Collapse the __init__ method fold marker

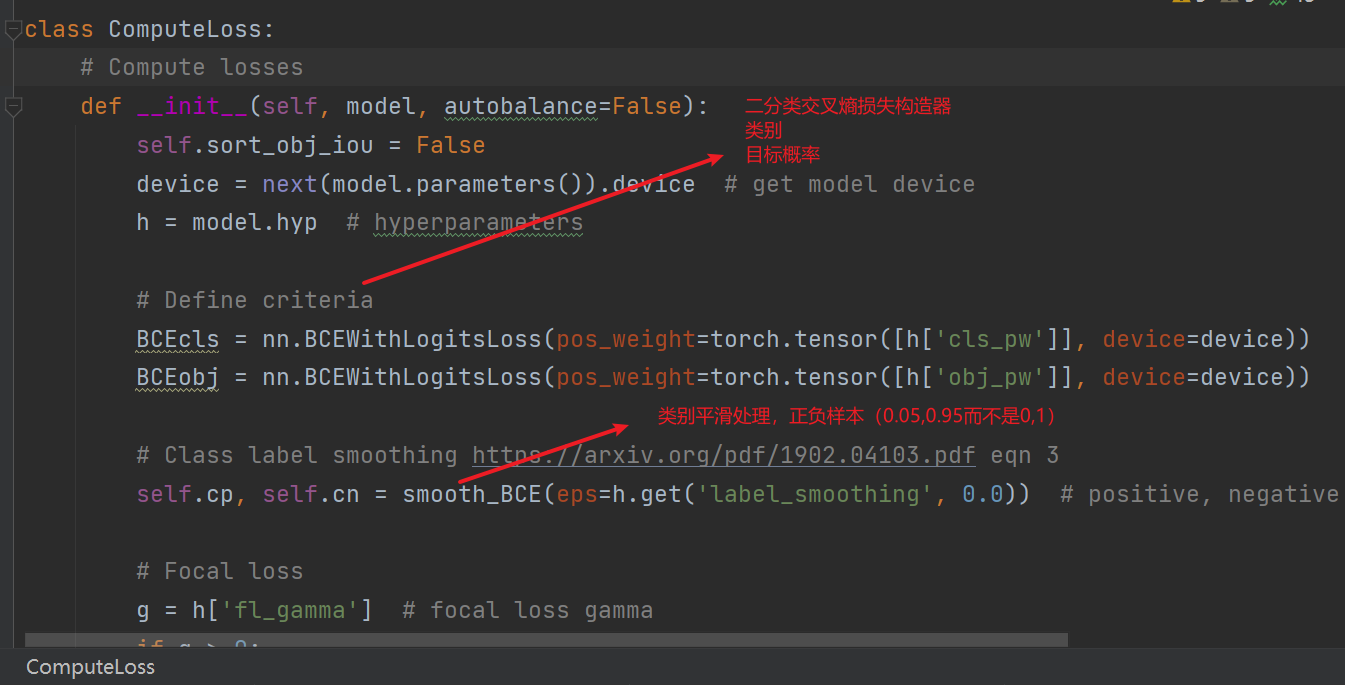[12, 106]
